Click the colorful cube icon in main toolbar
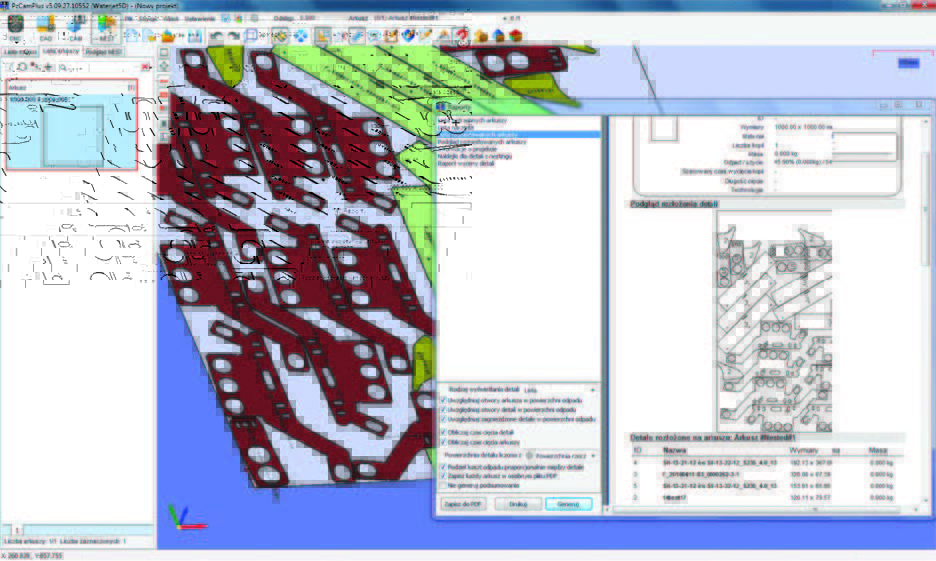 [408, 36]
